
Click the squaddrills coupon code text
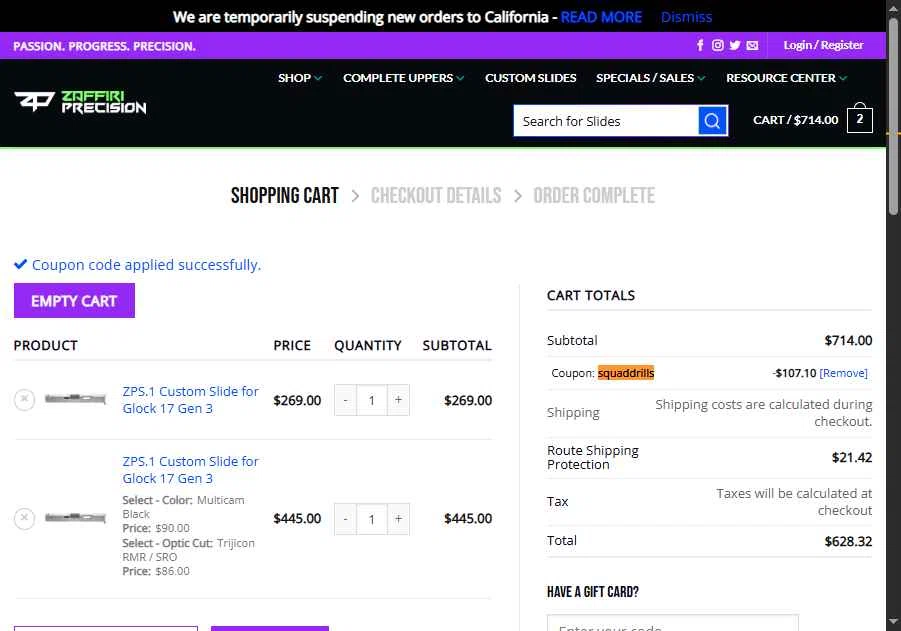coord(626,373)
